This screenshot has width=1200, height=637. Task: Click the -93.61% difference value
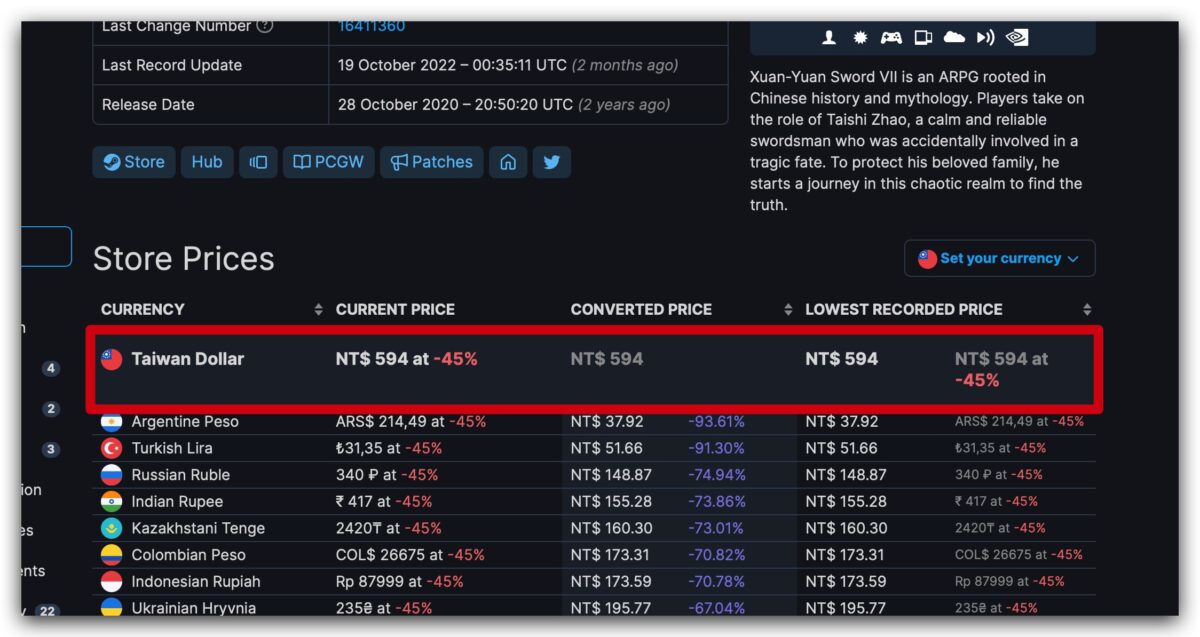point(716,421)
